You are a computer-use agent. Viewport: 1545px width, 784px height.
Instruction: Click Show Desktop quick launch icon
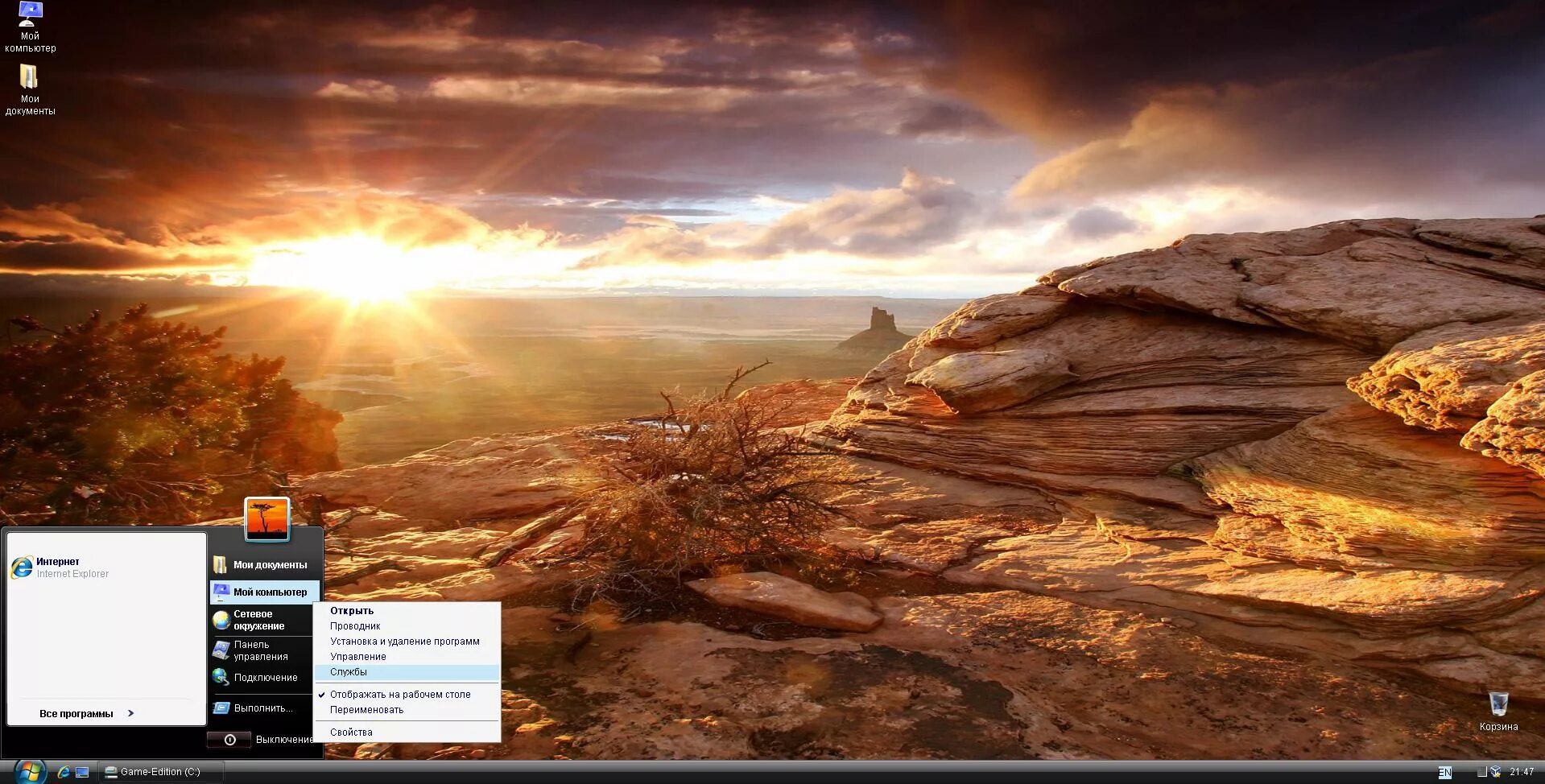(82, 772)
